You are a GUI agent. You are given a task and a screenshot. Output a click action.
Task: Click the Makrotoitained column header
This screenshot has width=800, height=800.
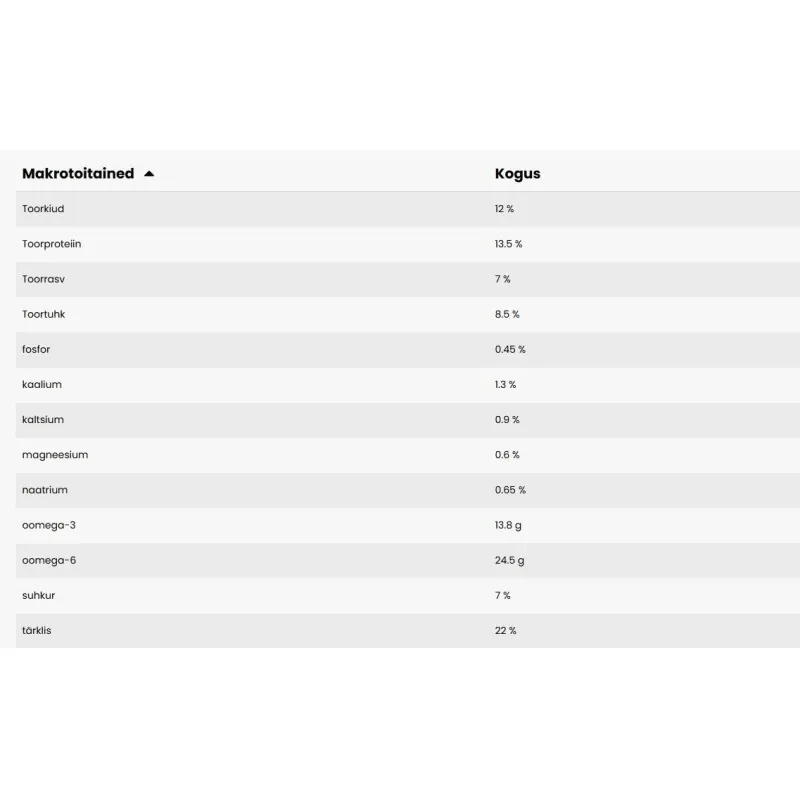(x=78, y=174)
